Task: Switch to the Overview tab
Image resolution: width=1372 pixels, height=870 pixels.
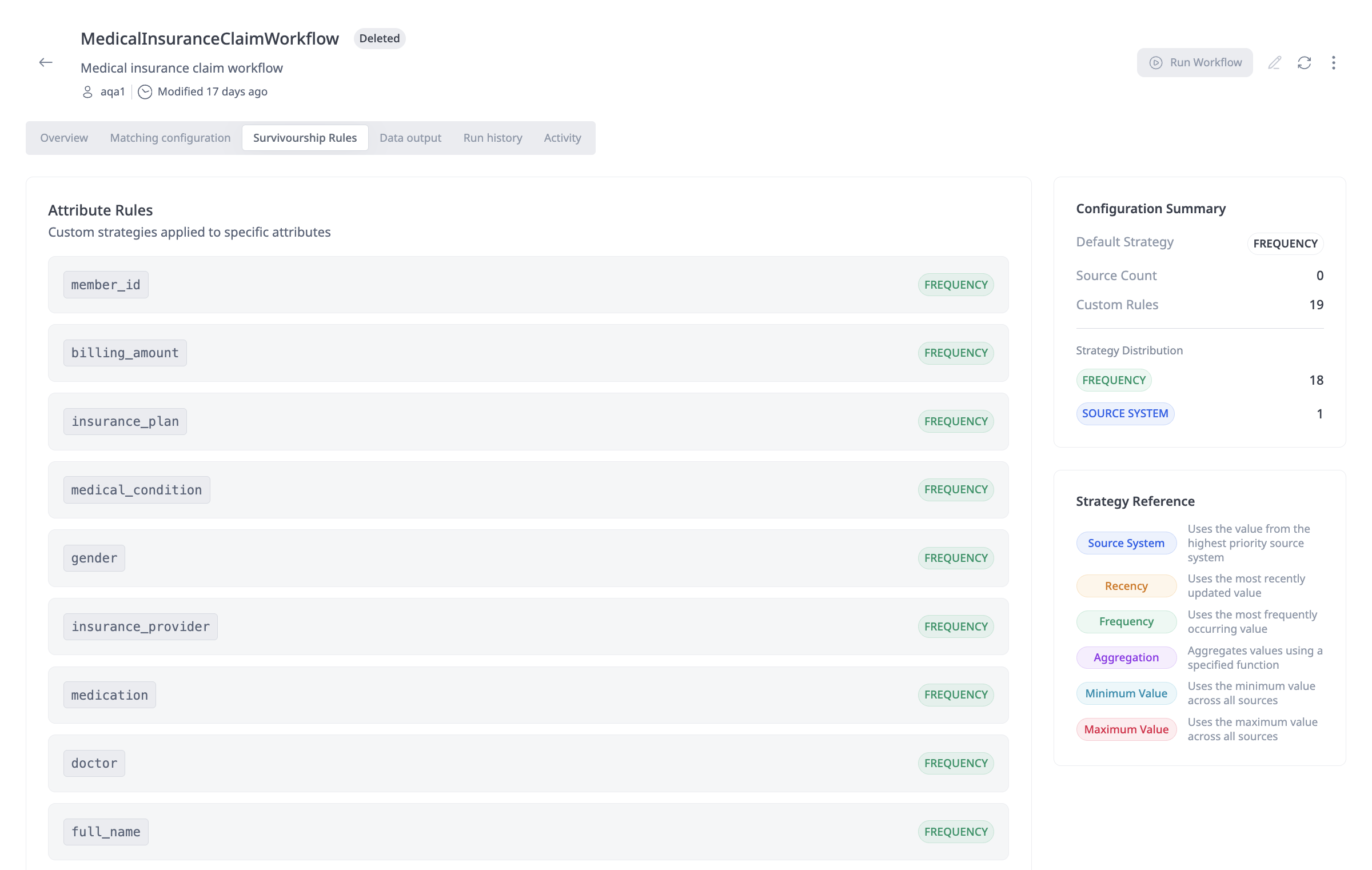Action: coord(64,138)
